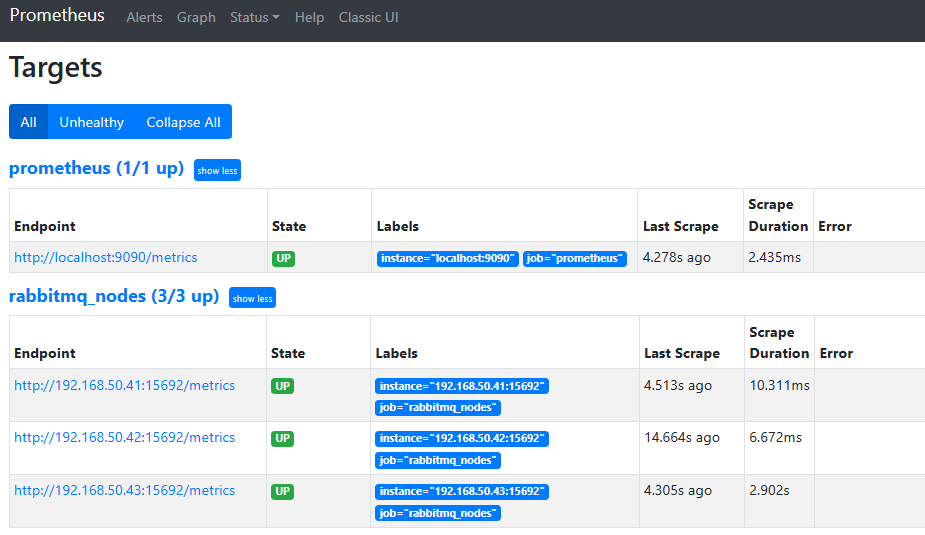The image size is (925, 535).
Task: Click the Targets page heading
Action: (56, 67)
